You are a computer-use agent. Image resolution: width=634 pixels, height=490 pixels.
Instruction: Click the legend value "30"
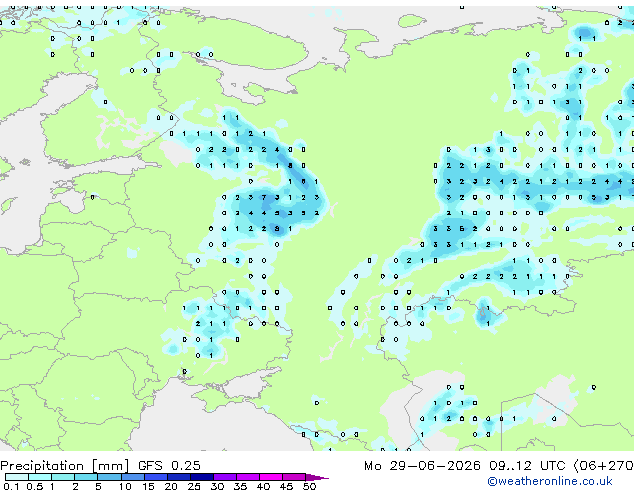(x=217, y=486)
